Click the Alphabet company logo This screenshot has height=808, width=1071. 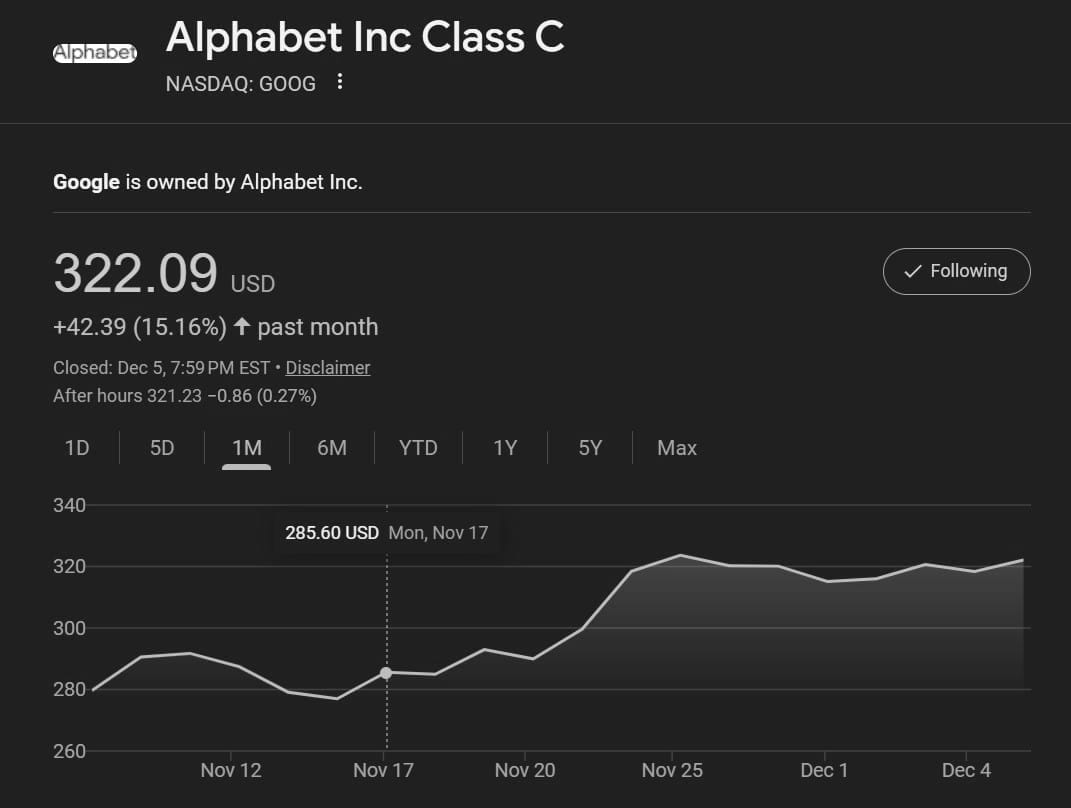95,52
